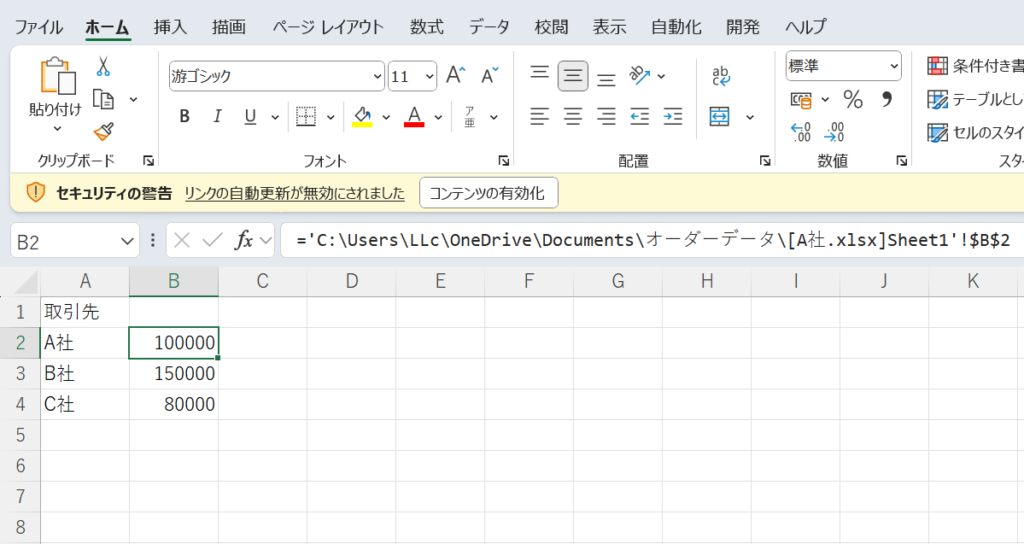1024x544 pixels.
Task: Toggle Italic formatting
Action: coord(216,116)
